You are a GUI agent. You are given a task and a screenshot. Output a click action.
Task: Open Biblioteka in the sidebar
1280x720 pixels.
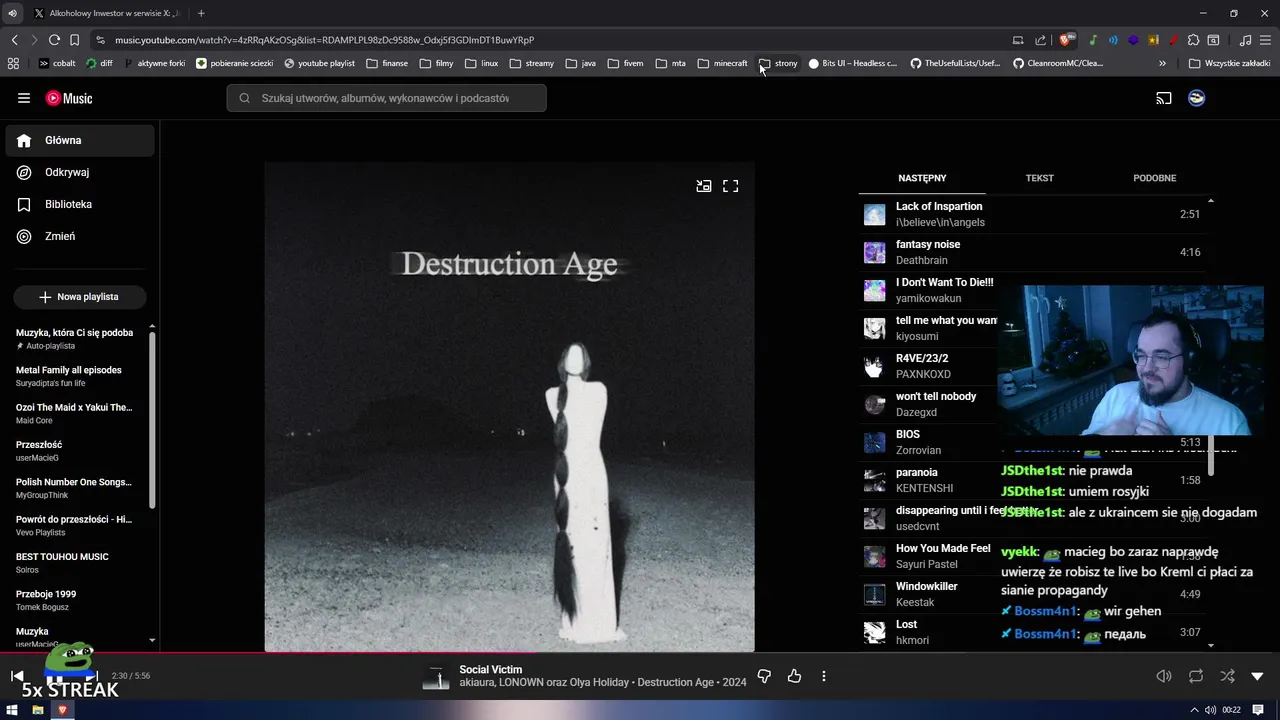click(80, 205)
